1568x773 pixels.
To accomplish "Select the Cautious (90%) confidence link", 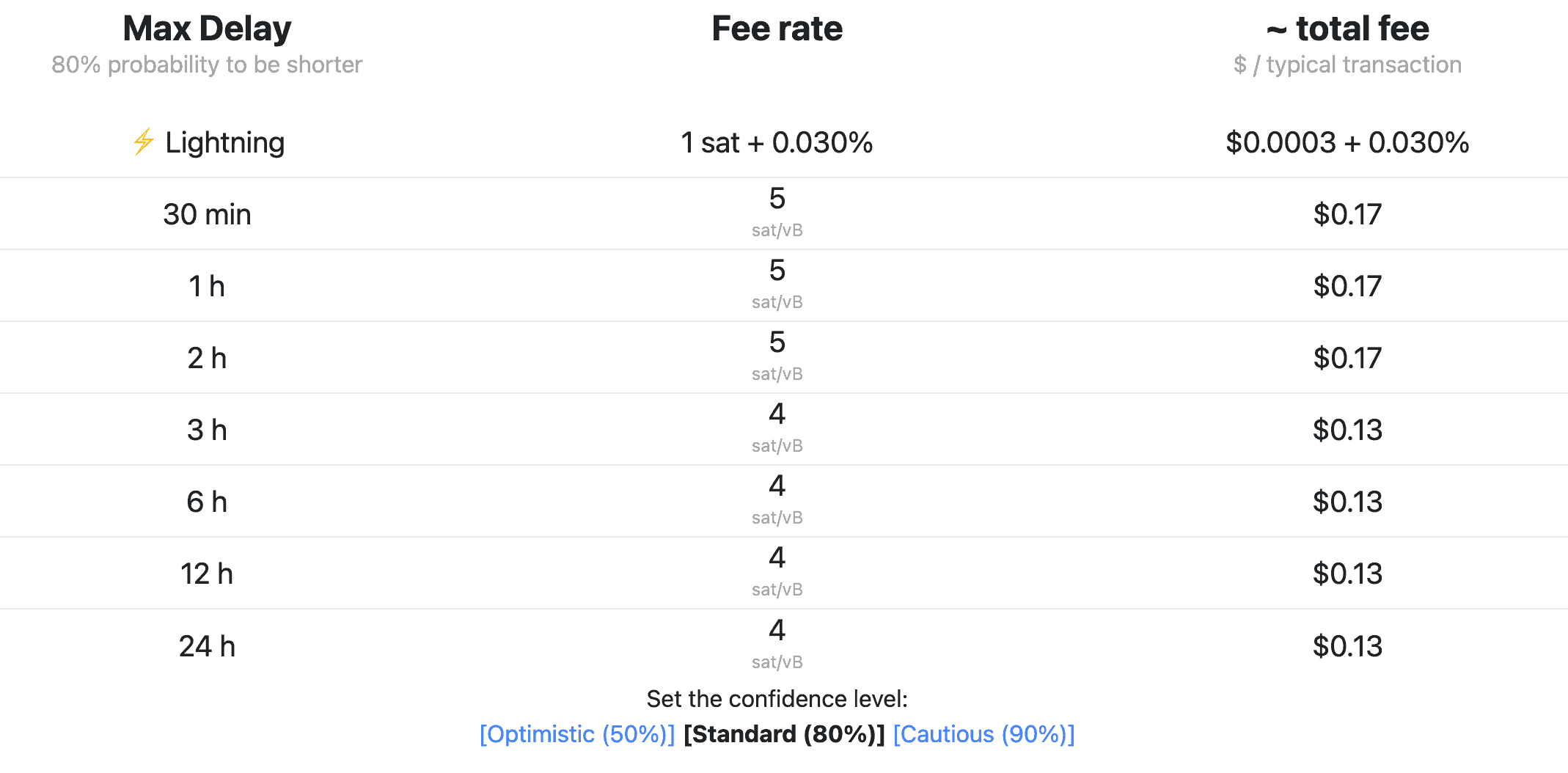I will (983, 734).
